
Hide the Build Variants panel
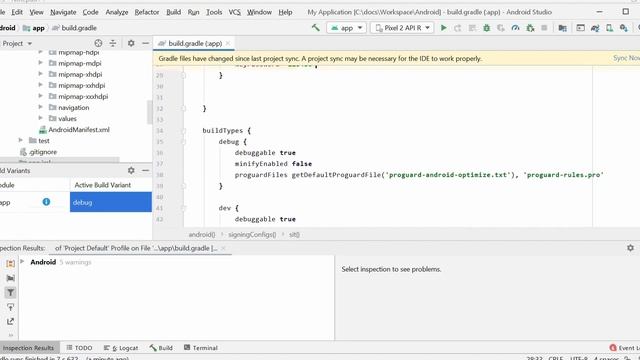145,170
